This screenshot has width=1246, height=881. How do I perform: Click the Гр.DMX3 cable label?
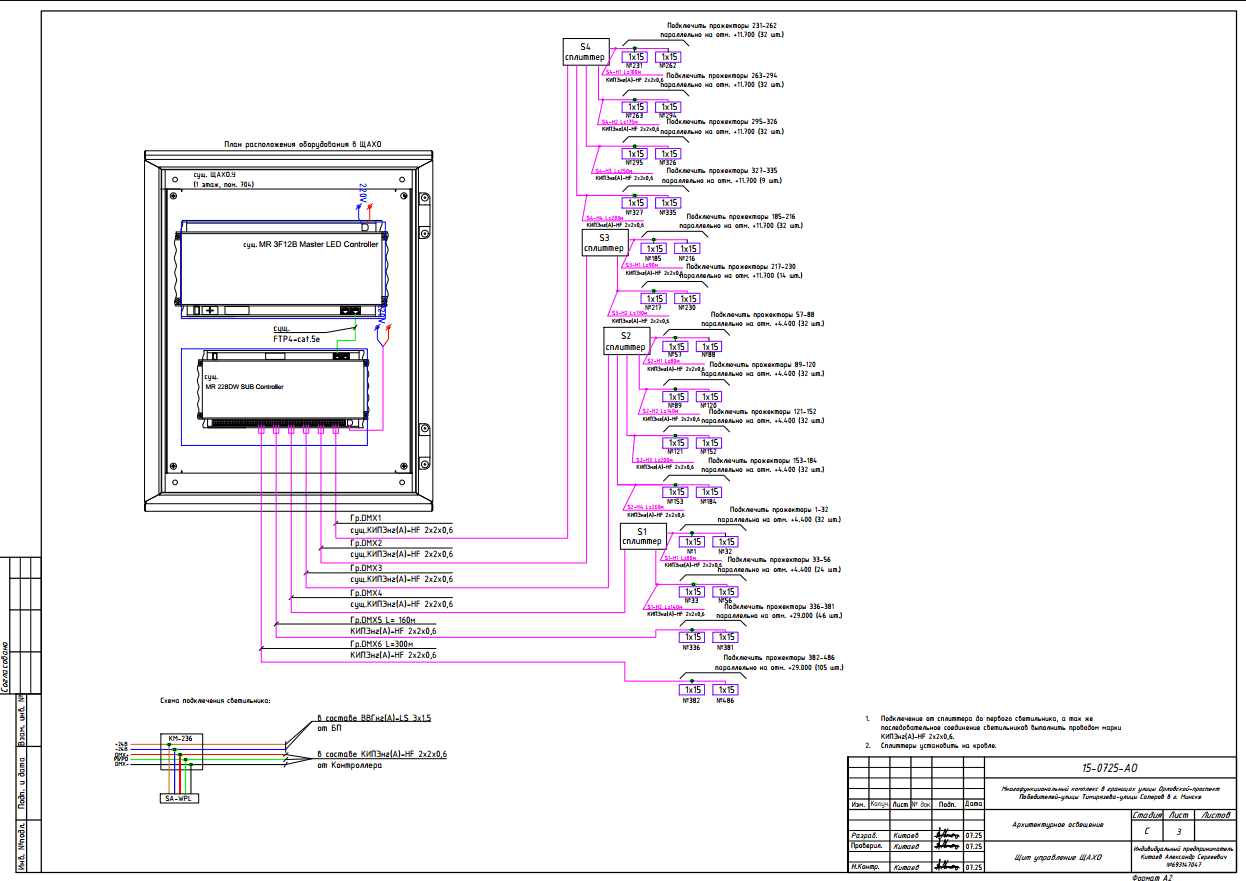click(x=366, y=568)
